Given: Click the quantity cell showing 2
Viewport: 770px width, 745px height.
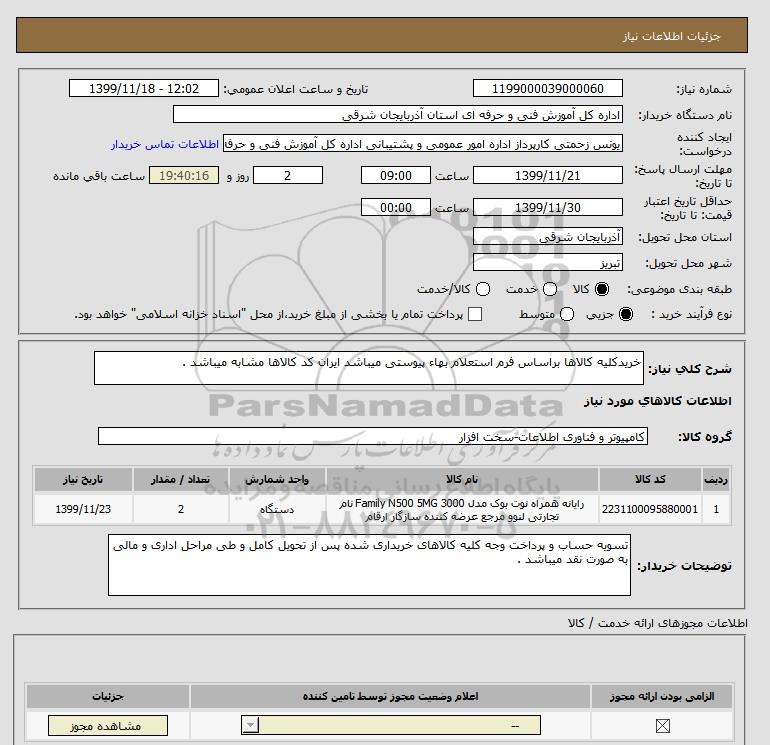Looking at the screenshot, I should click(x=181, y=509).
